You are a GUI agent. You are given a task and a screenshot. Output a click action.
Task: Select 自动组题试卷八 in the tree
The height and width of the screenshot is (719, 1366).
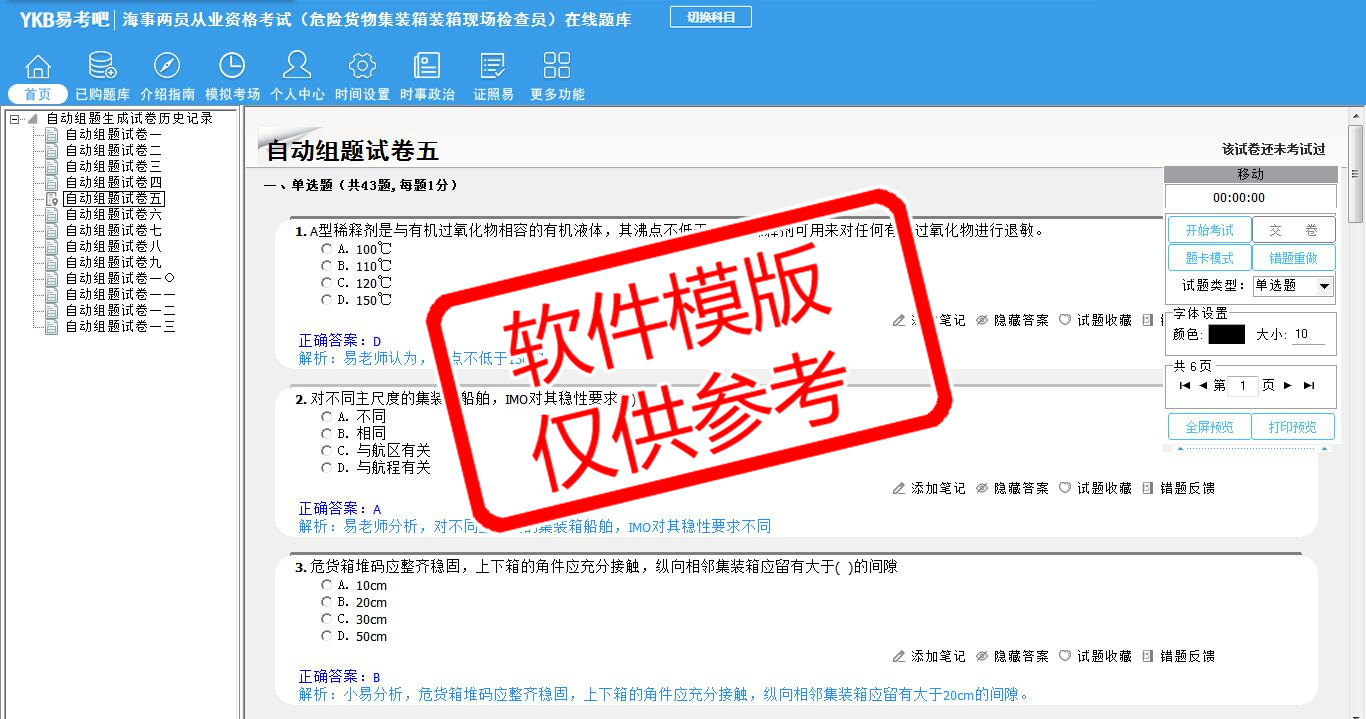(x=113, y=247)
